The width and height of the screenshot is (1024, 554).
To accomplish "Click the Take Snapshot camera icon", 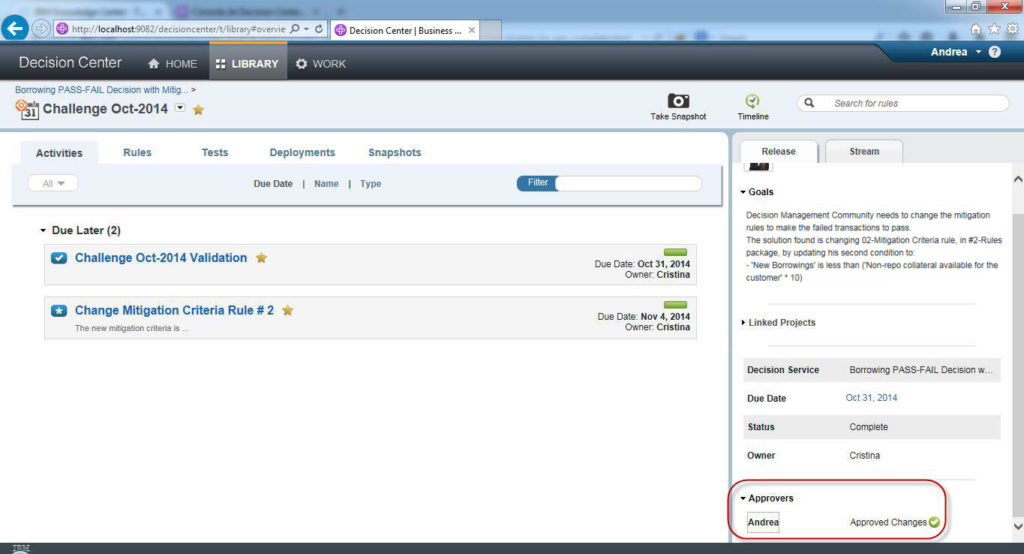I will pyautogui.click(x=678, y=101).
